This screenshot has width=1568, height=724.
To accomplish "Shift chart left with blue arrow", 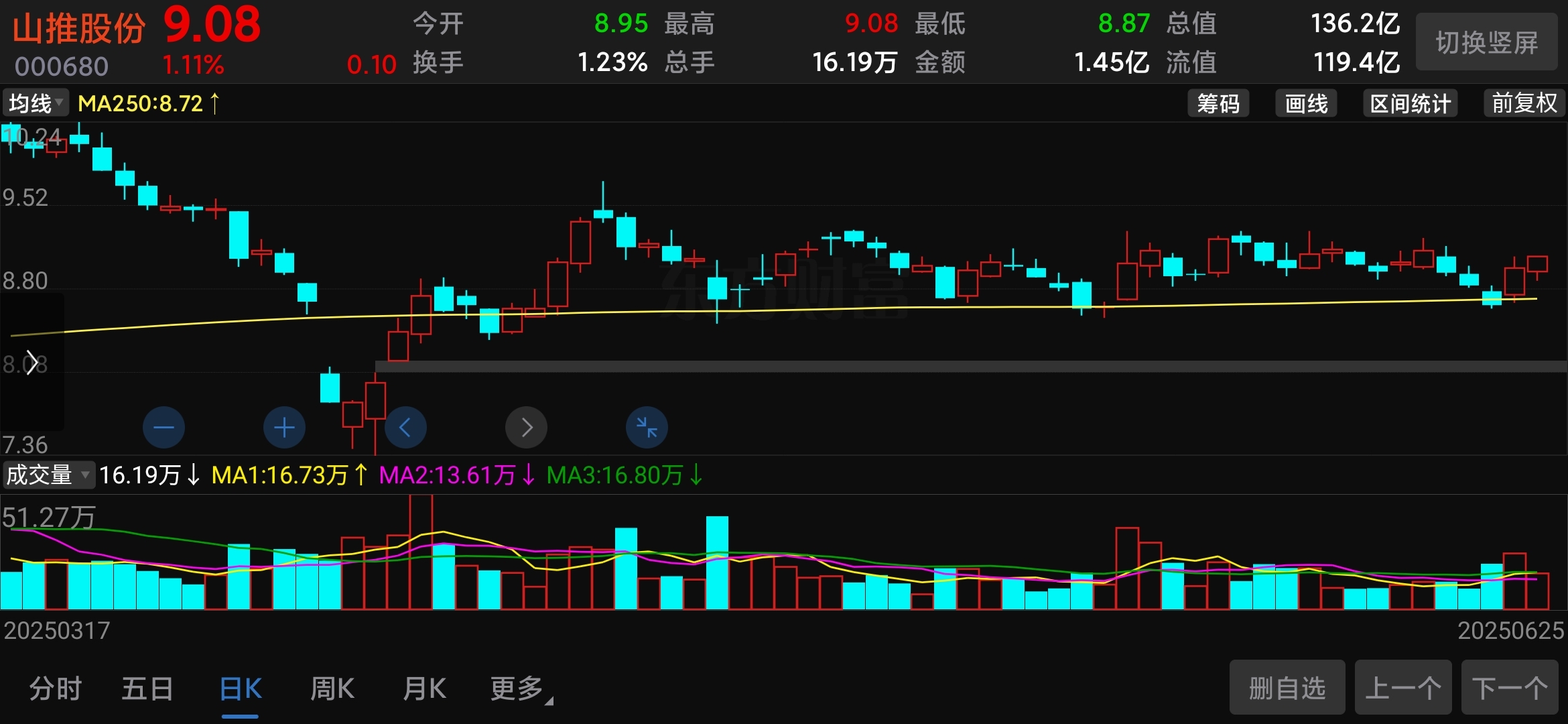I will click(405, 427).
